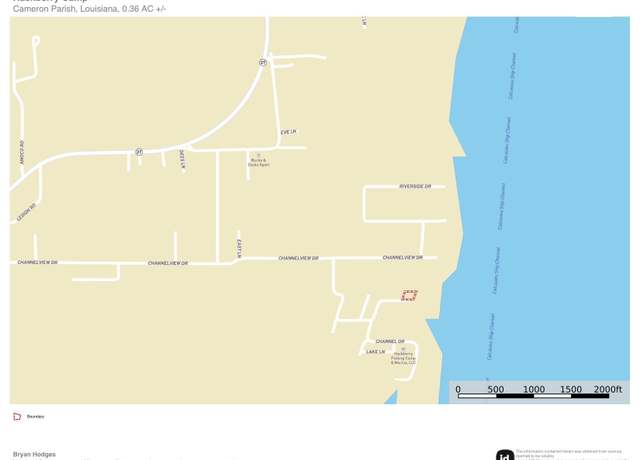Click the Lake Ln street label
The image size is (640, 460).
(x=375, y=352)
